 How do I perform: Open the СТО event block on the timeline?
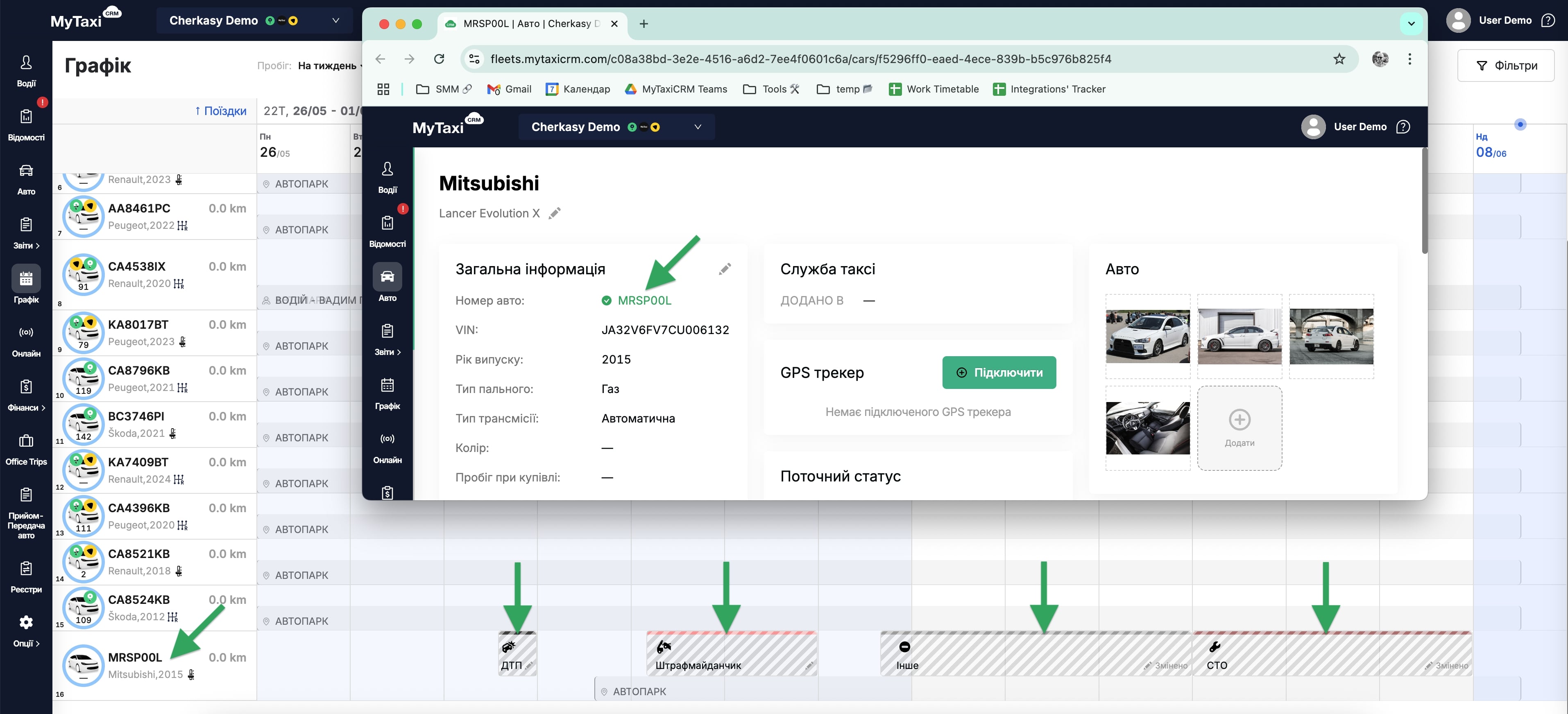pyautogui.click(x=1332, y=654)
